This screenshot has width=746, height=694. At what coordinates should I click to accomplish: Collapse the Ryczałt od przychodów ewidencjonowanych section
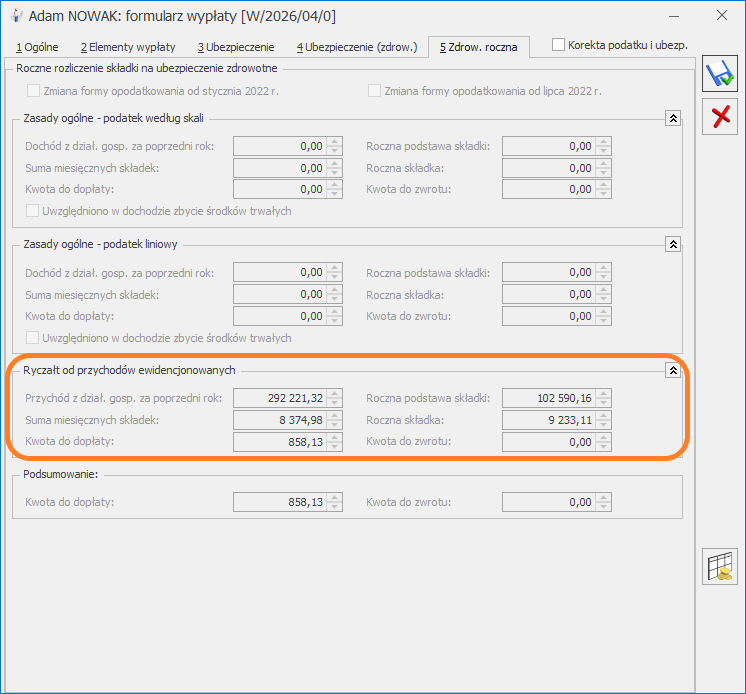673,370
